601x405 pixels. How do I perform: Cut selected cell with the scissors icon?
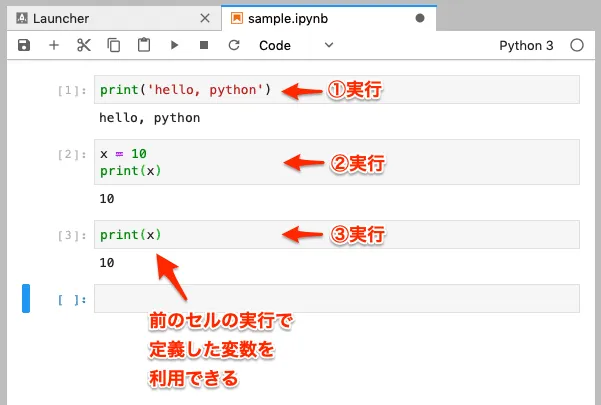(84, 45)
